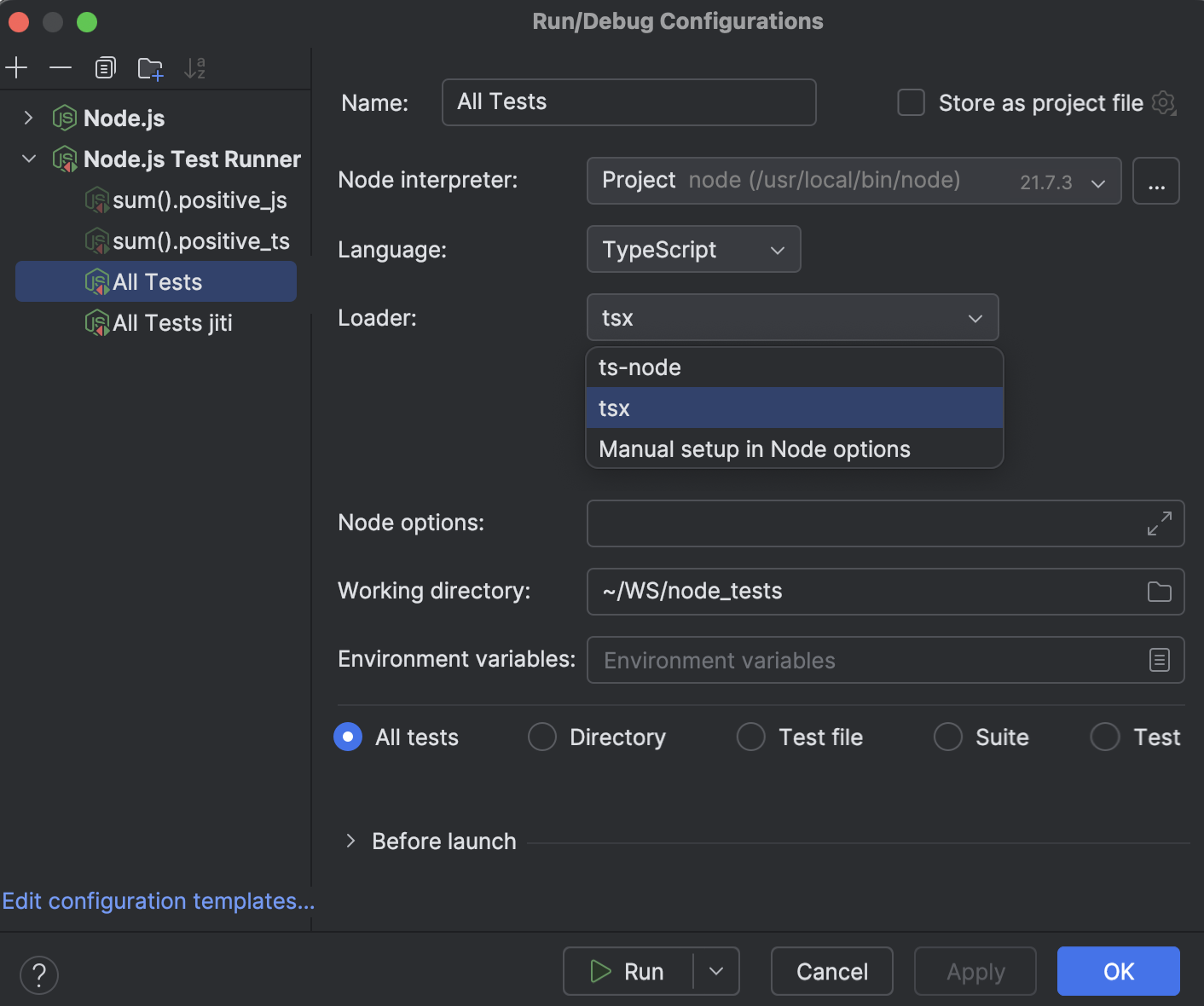Click the Run button

pyautogui.click(x=628, y=971)
